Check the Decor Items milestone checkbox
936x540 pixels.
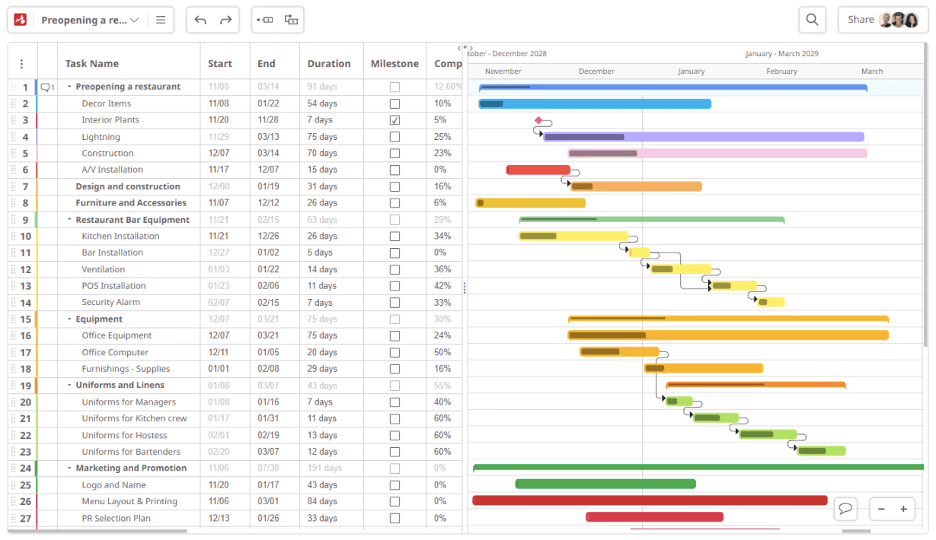click(x=395, y=104)
